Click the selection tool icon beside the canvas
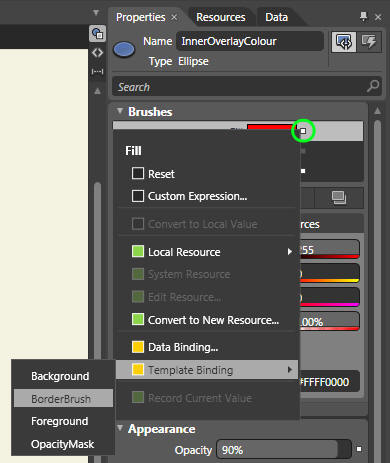 [x=97, y=33]
